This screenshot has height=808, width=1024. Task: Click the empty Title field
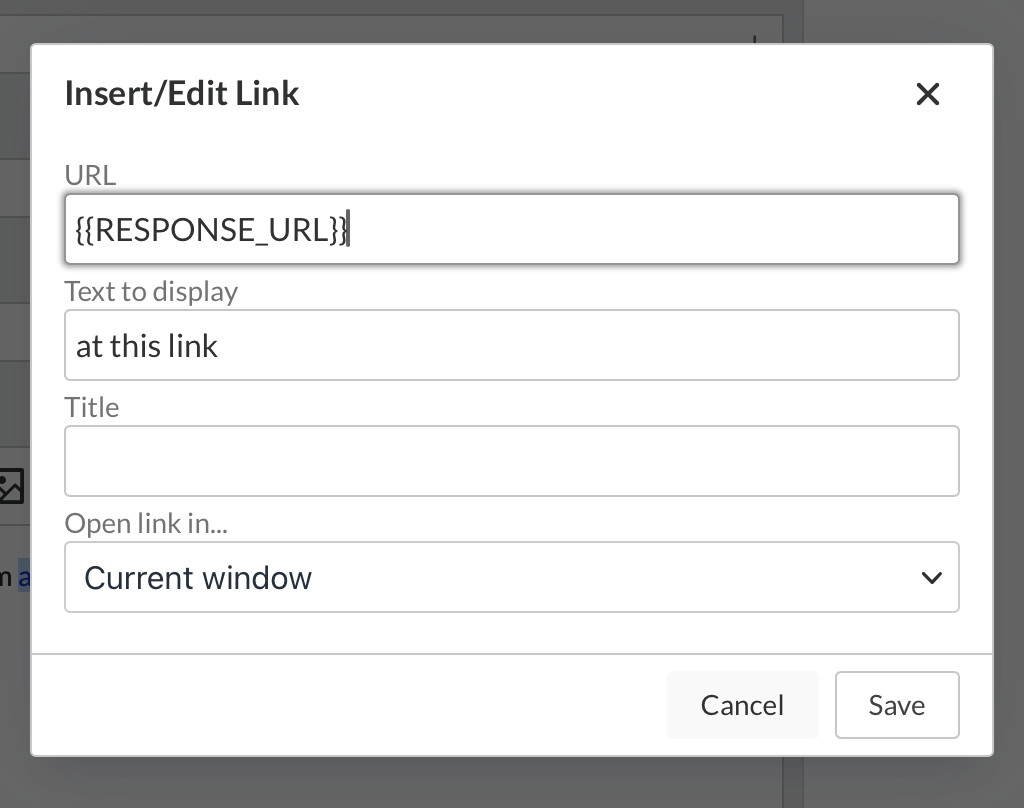click(512, 460)
